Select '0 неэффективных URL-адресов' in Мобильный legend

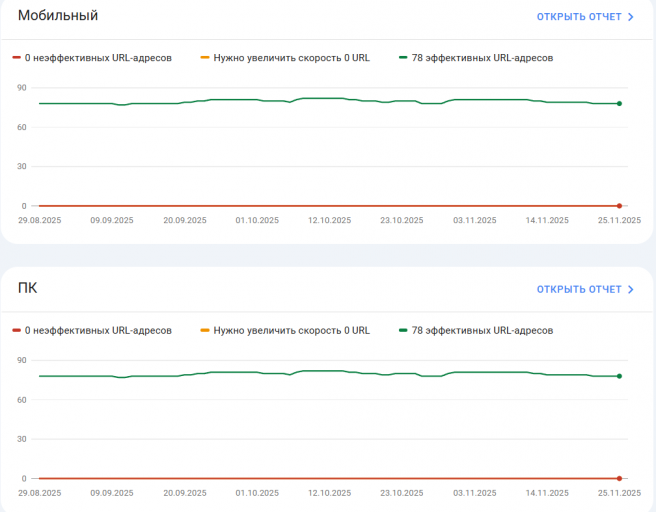point(98,58)
